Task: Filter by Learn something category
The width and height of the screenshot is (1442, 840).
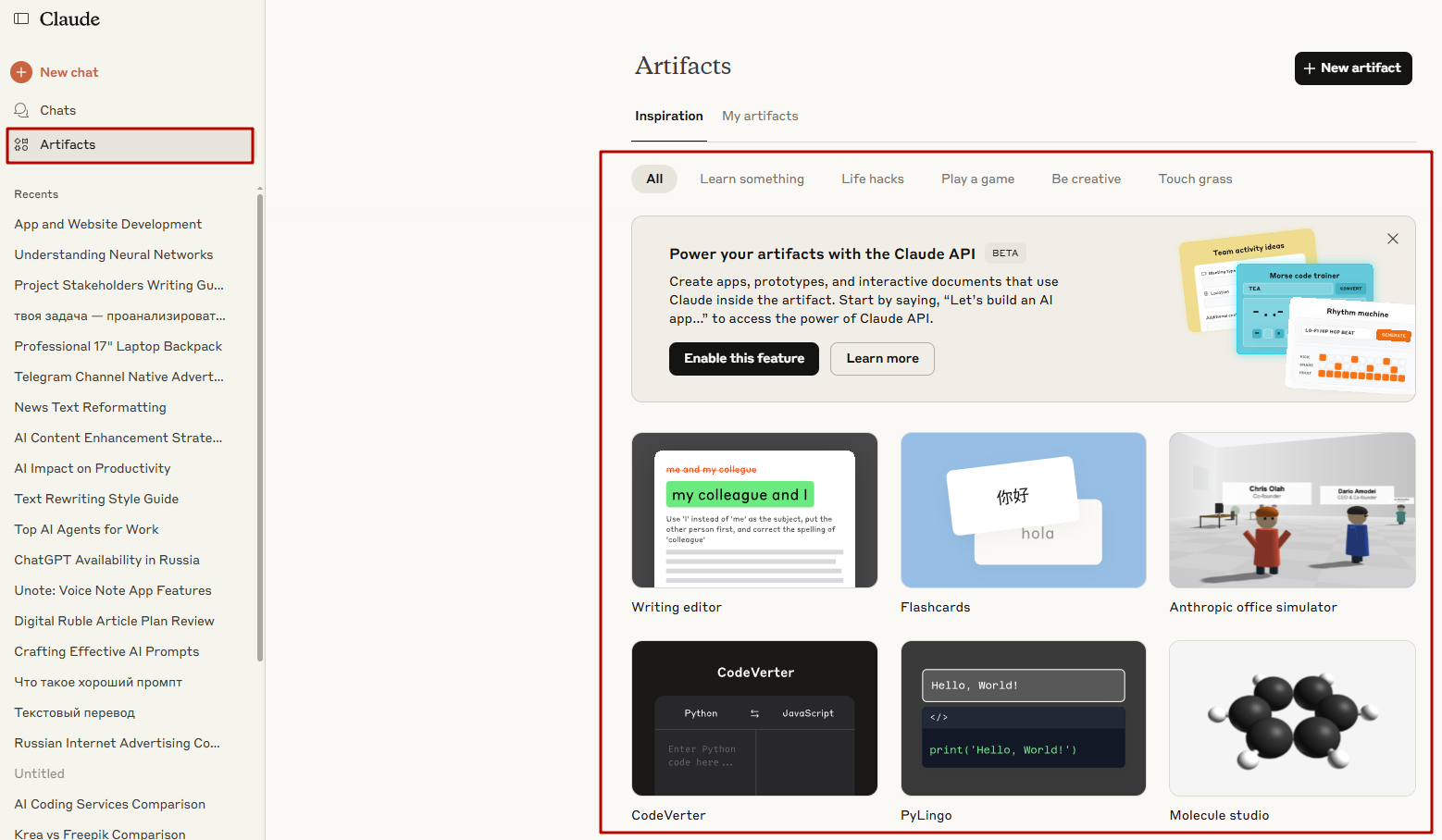Action: (752, 179)
